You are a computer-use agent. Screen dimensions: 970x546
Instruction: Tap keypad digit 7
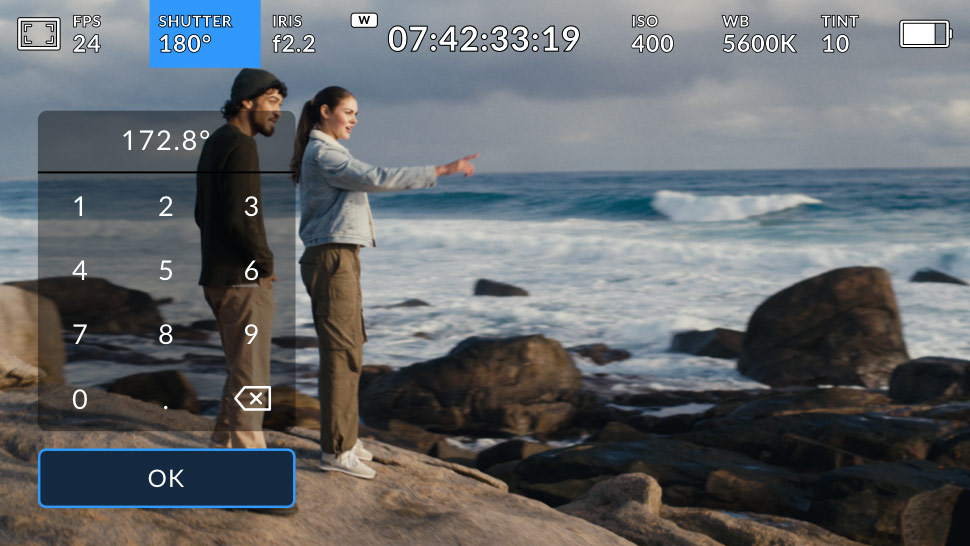79,335
